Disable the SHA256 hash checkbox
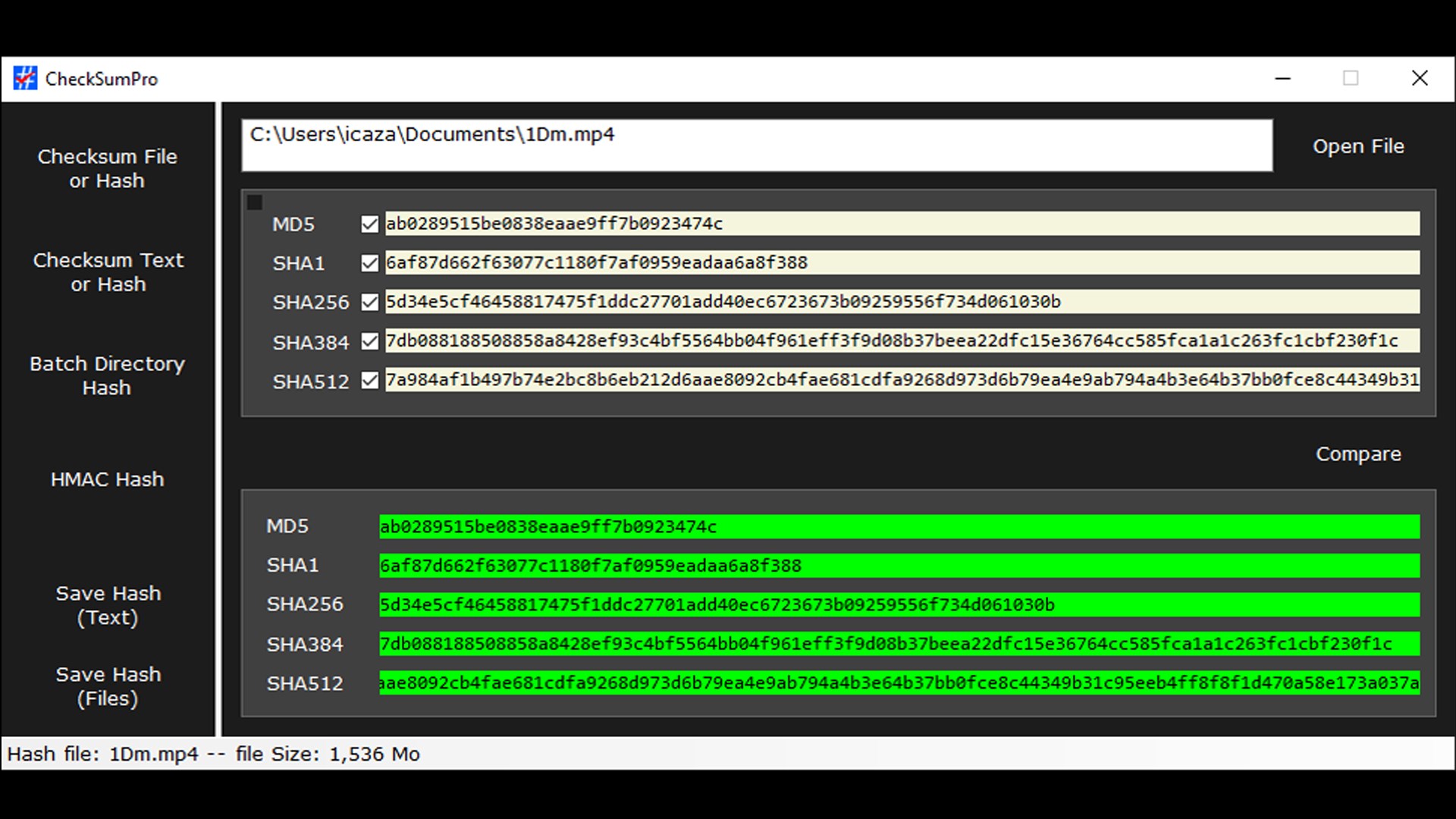 point(369,303)
